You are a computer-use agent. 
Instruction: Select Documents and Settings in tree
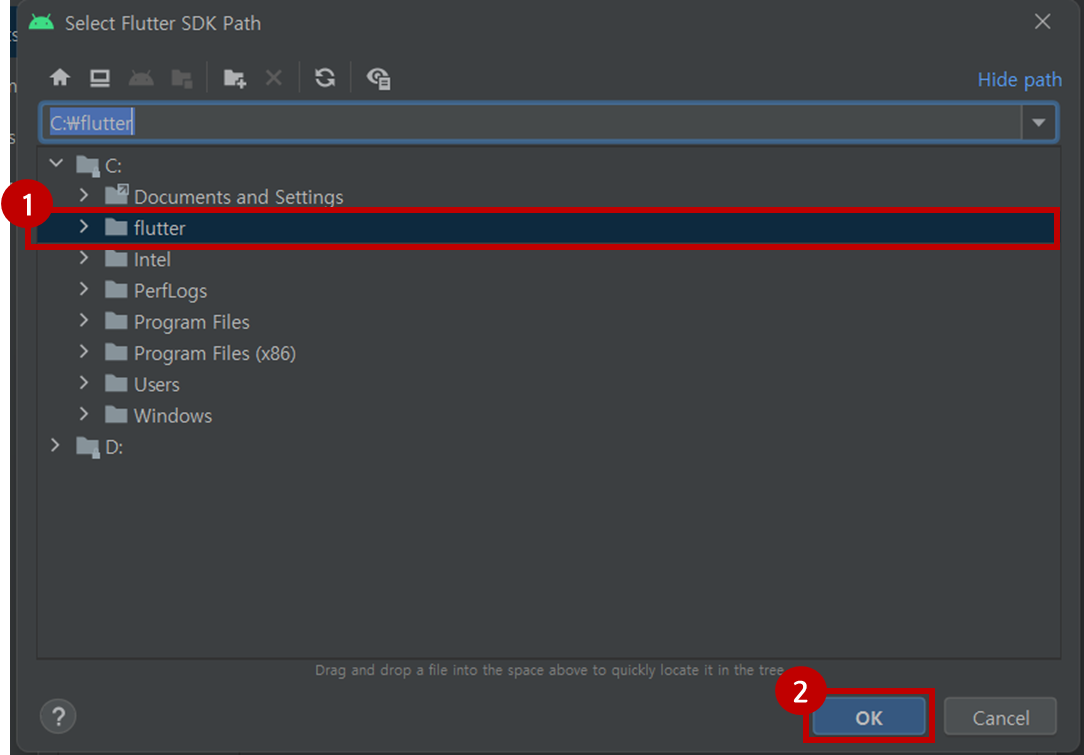tap(549, 196)
